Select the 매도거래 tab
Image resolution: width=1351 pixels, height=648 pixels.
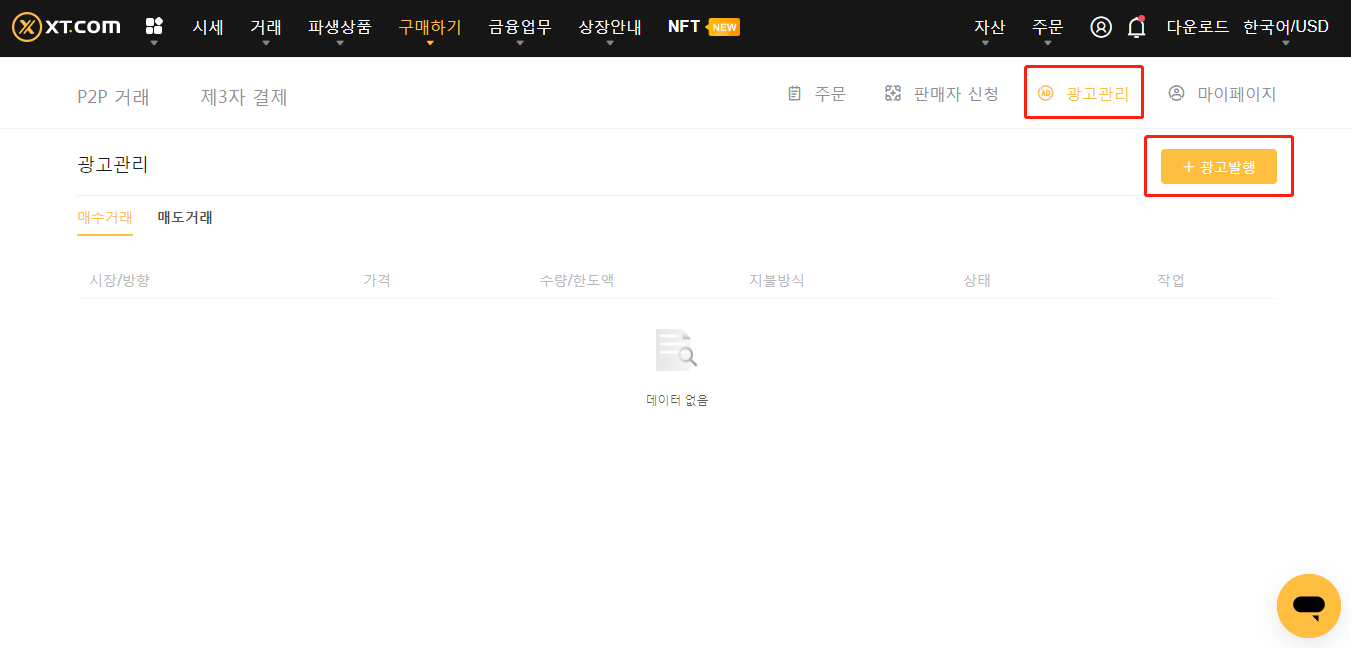[x=185, y=217]
